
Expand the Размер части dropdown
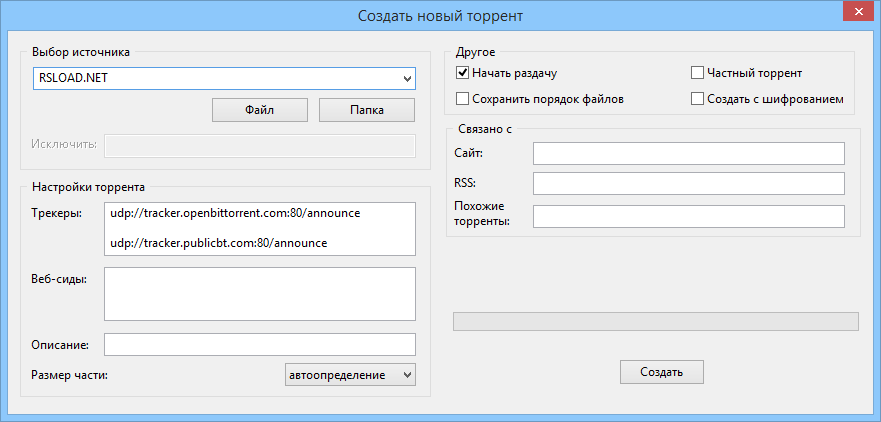pyautogui.click(x=350, y=374)
